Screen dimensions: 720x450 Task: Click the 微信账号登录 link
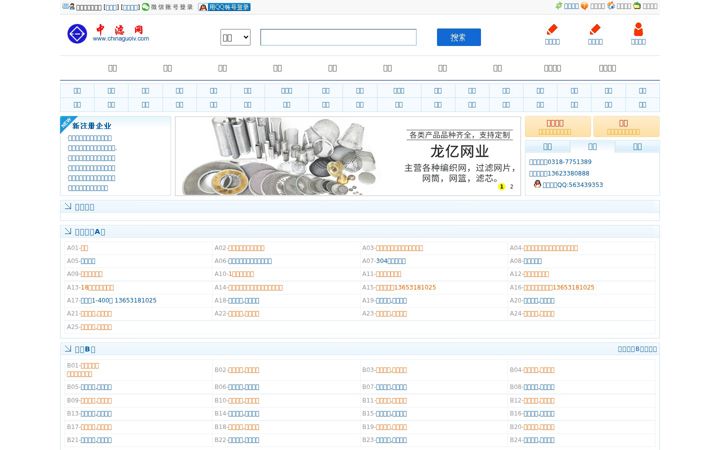point(172,7)
